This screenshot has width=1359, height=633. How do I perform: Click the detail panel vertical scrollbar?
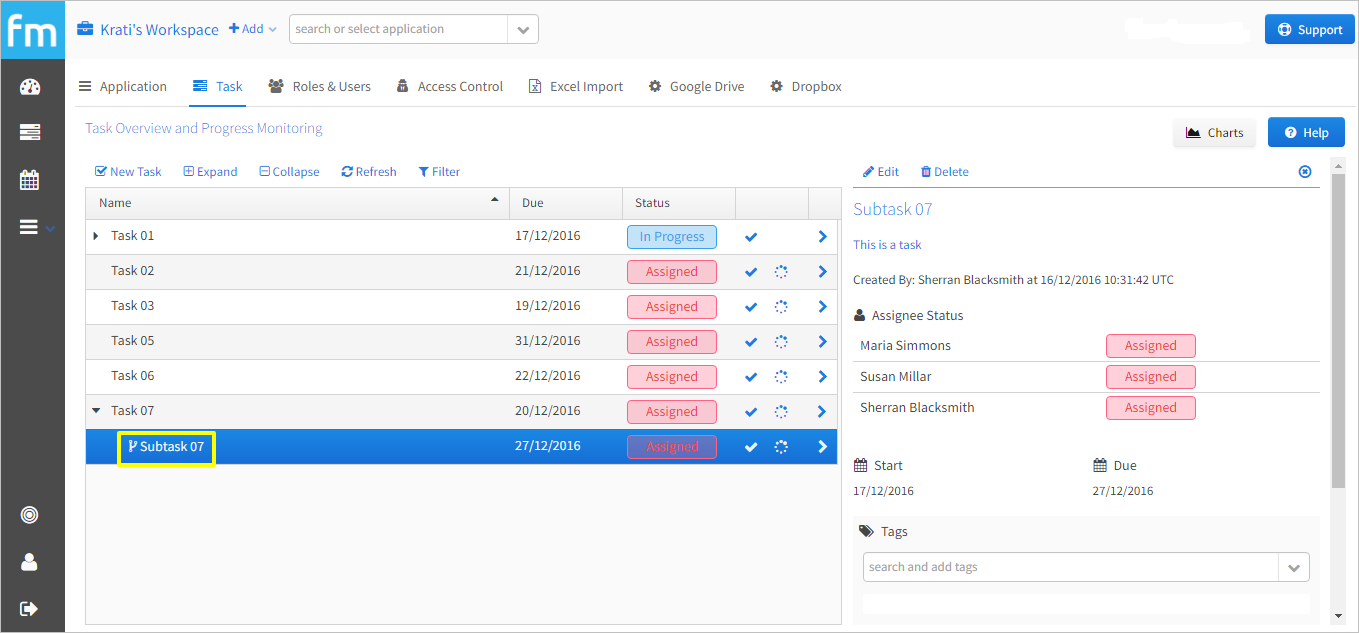tap(1338, 330)
